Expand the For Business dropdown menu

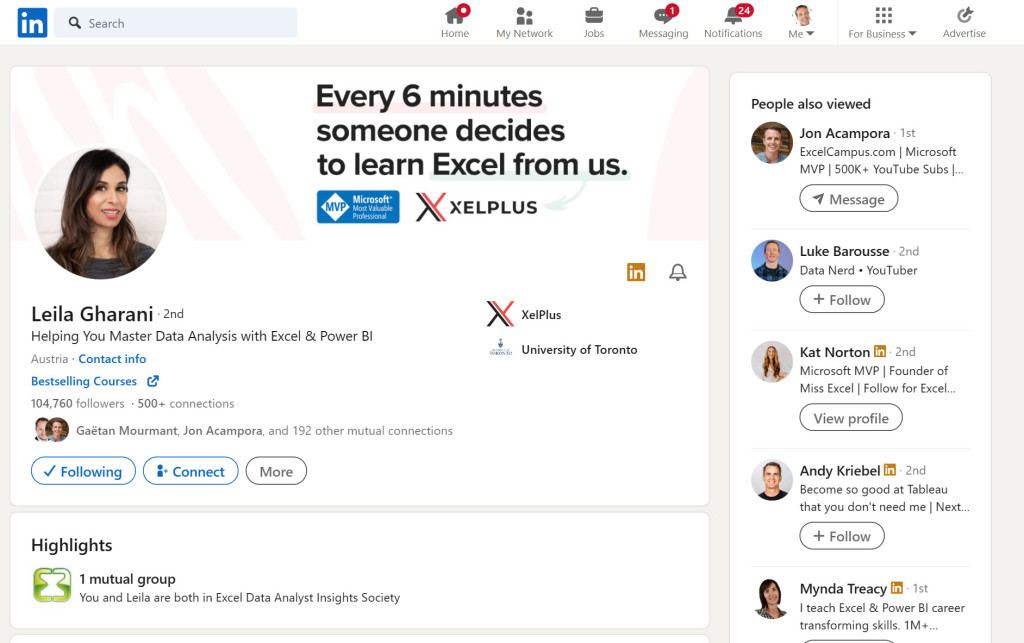tap(882, 23)
